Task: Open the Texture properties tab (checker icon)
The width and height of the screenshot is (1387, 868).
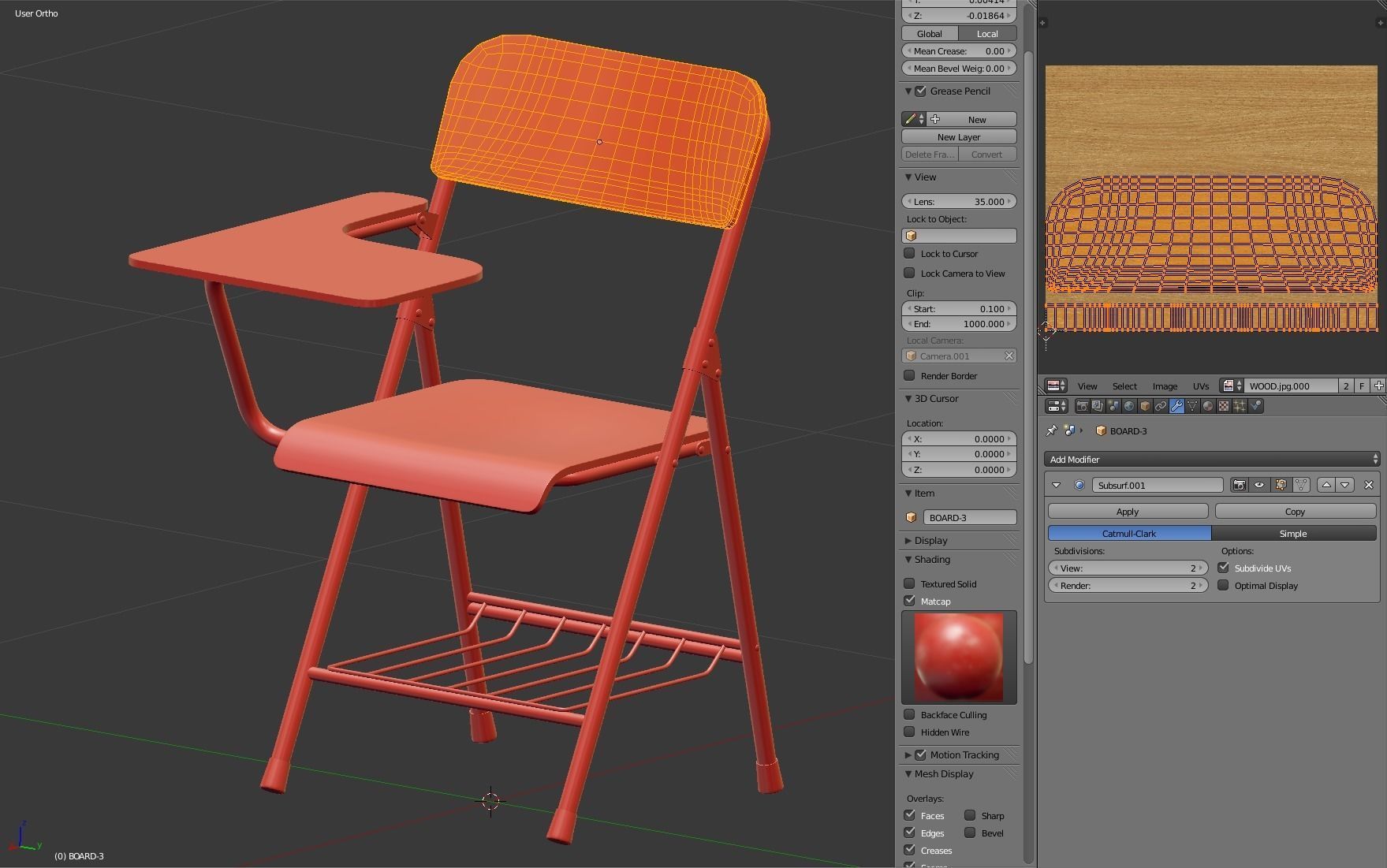Action: tap(1224, 406)
